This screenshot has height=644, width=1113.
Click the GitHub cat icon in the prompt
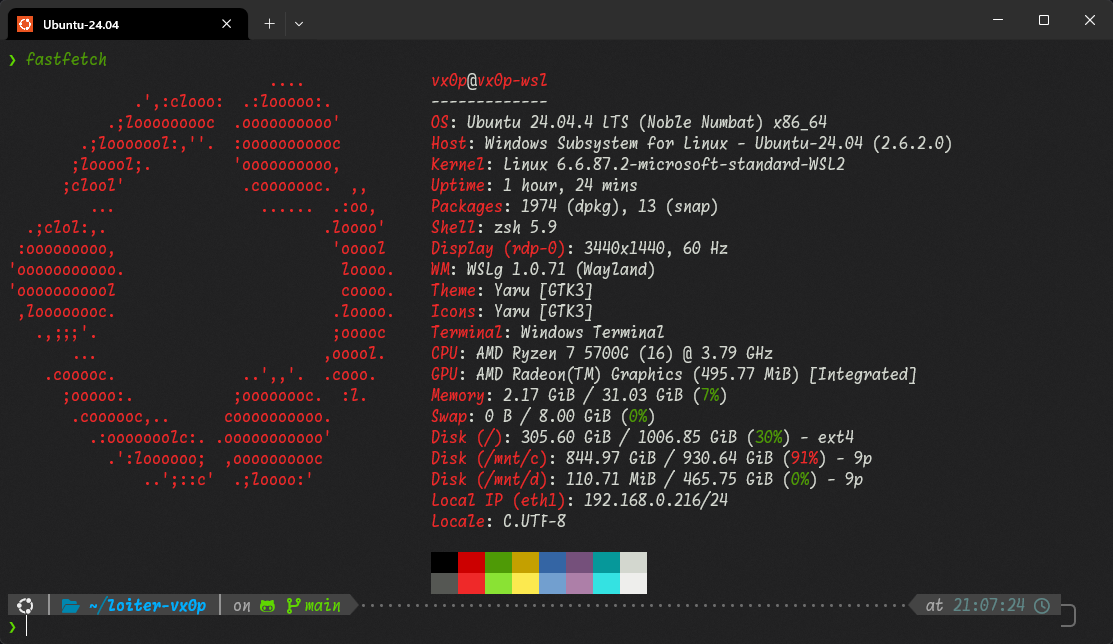pyautogui.click(x=268, y=606)
